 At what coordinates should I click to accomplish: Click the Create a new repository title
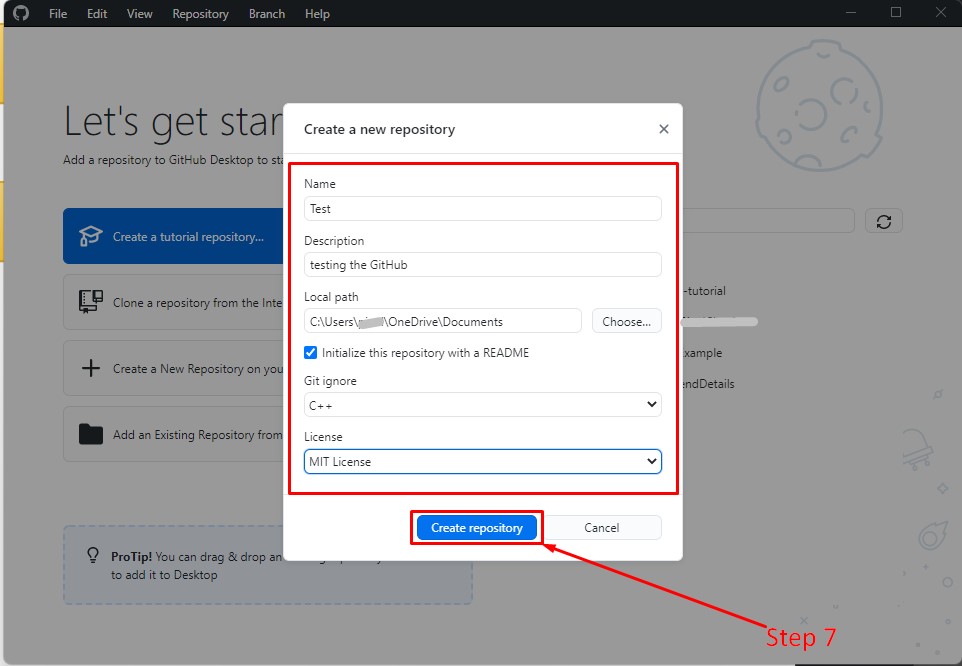point(379,129)
